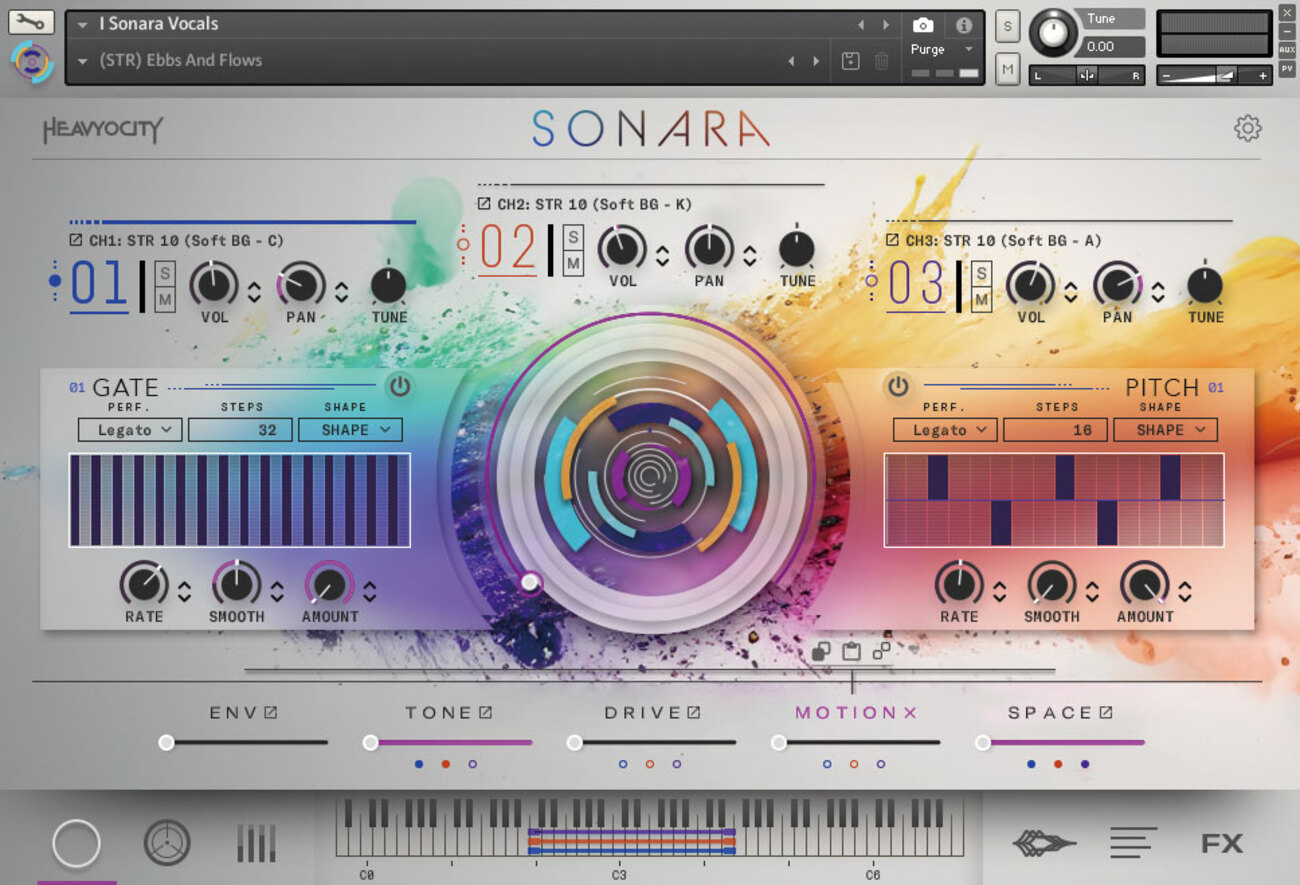The width and height of the screenshot is (1300, 885).
Task: Select channel 01 number
Action: pyautogui.click(x=99, y=284)
